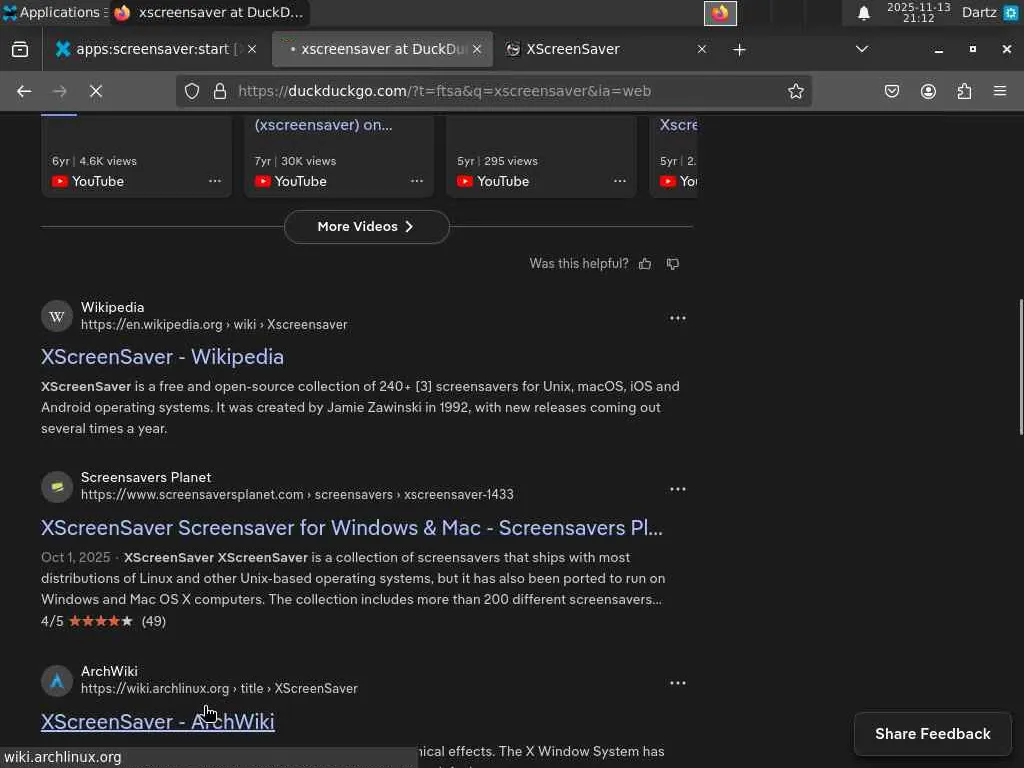Click the YouTube icon on the 295 views video
This screenshot has width=1024, height=768.
point(465,181)
